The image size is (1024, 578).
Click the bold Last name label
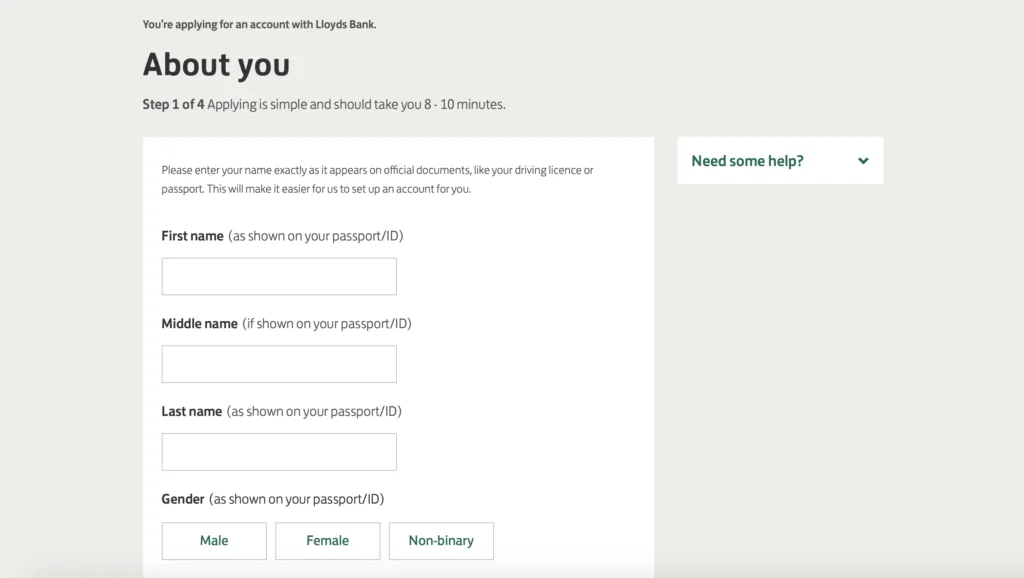click(x=191, y=411)
